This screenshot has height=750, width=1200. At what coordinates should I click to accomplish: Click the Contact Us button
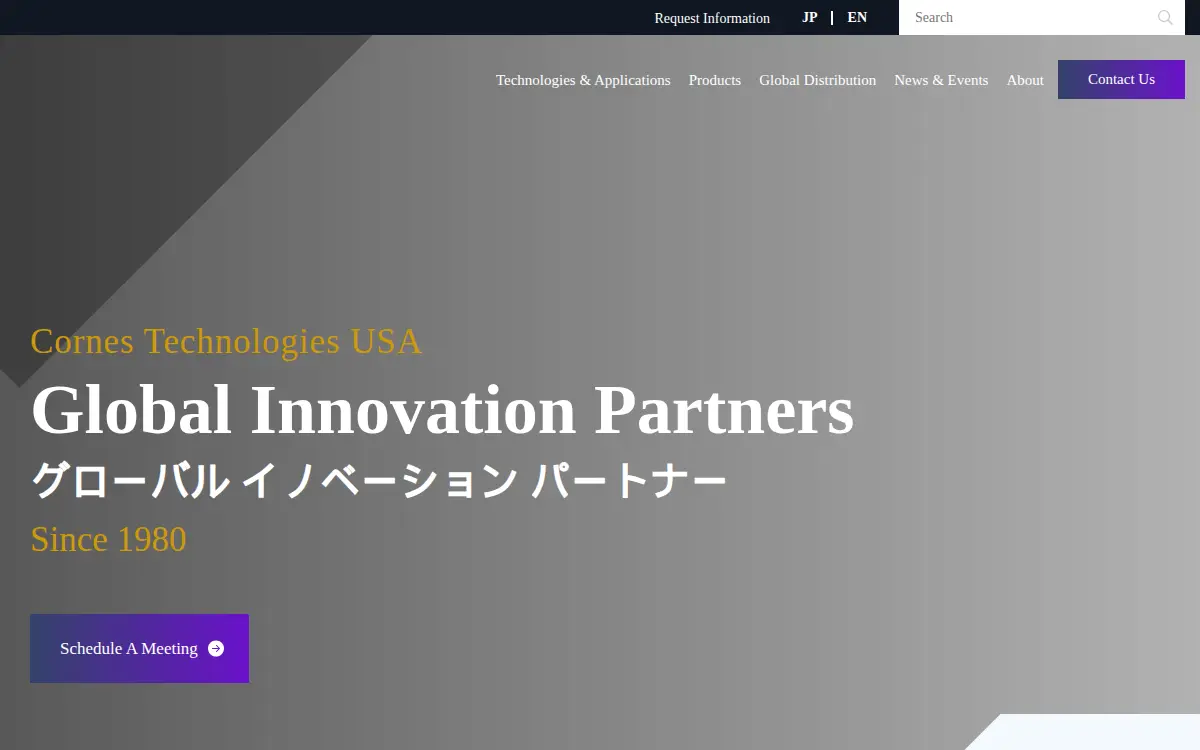[1121, 79]
